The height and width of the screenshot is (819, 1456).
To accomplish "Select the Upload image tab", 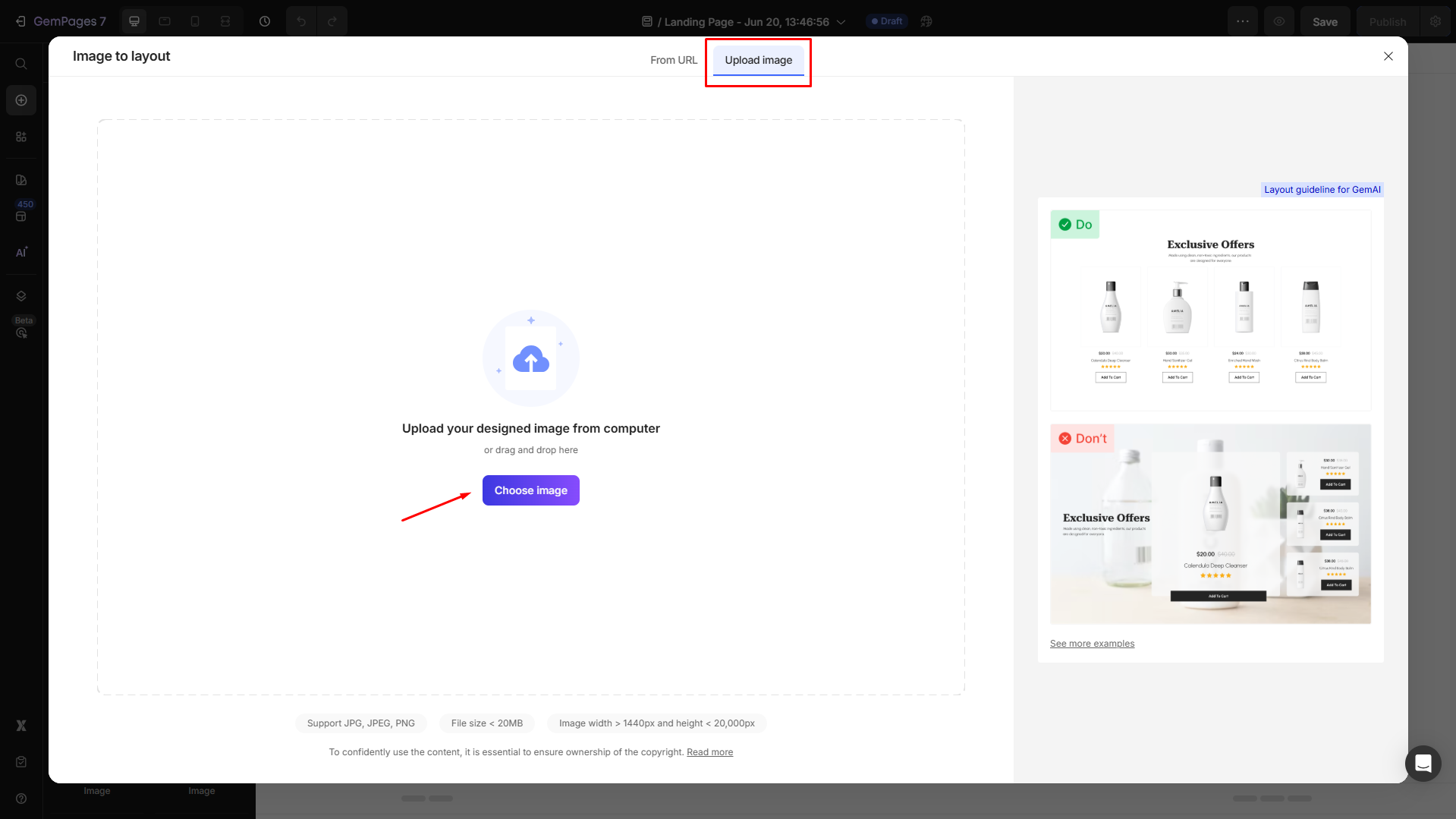I will (758, 60).
